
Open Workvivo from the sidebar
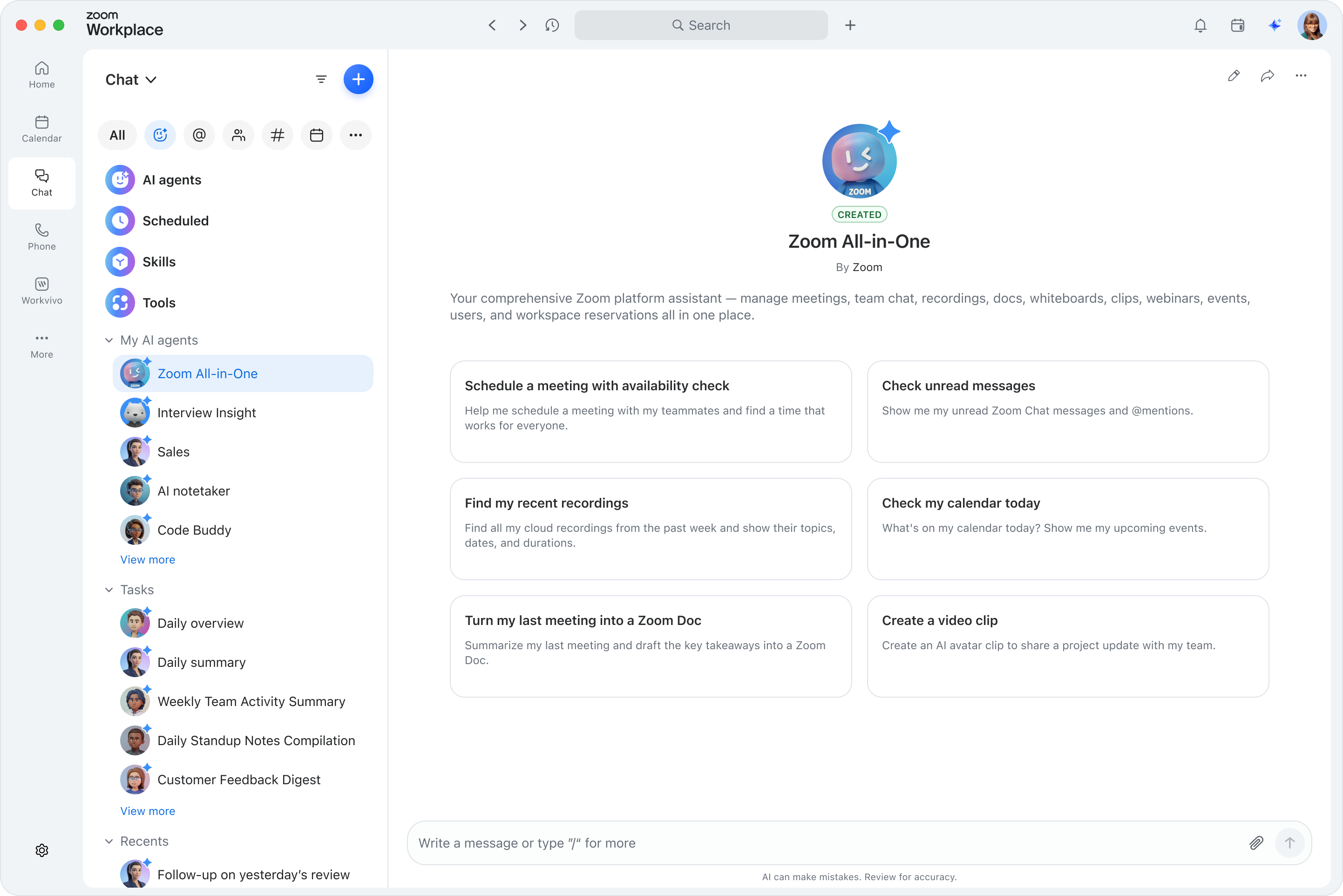pos(42,291)
